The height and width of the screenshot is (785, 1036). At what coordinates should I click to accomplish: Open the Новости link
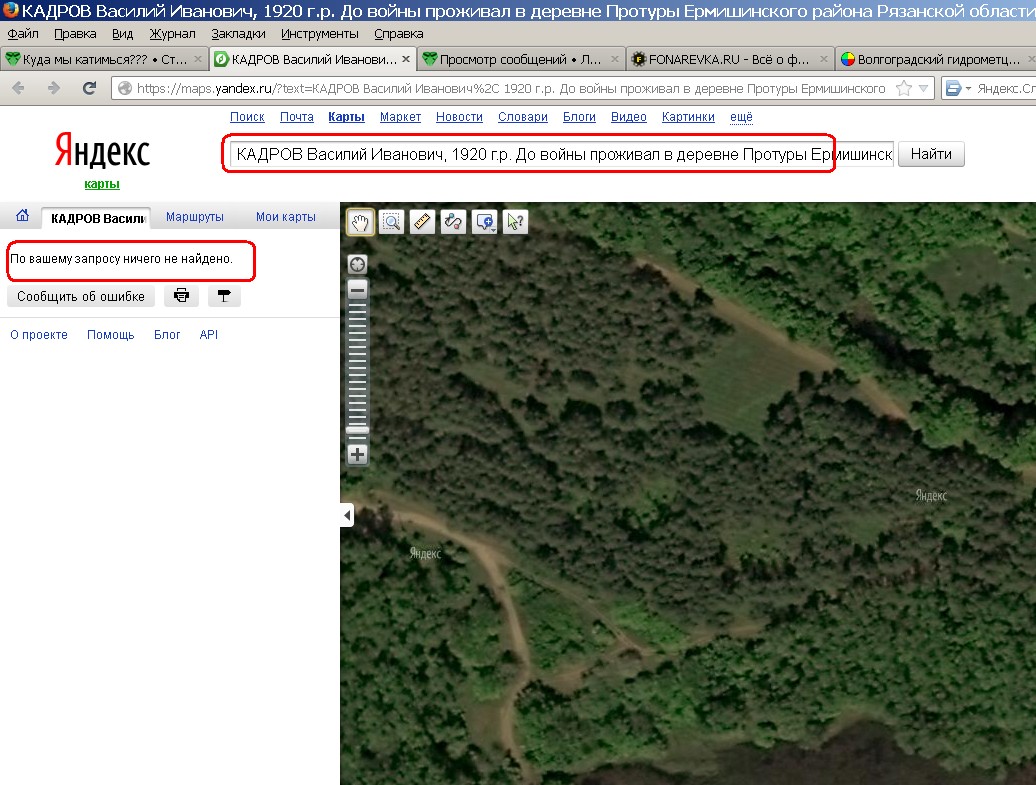(x=459, y=117)
